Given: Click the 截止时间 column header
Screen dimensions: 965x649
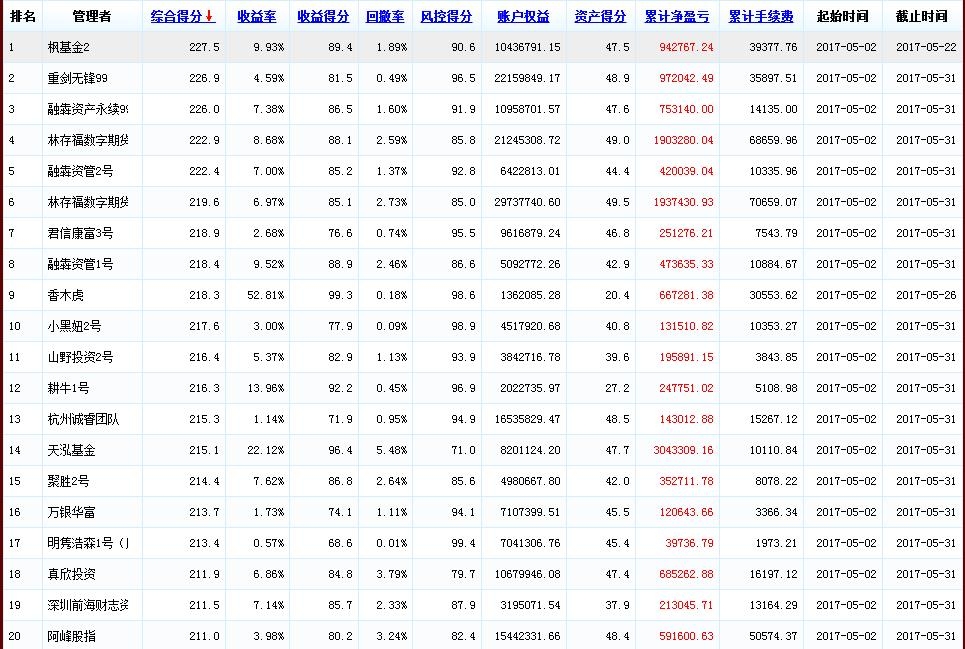Looking at the screenshot, I should (921, 17).
